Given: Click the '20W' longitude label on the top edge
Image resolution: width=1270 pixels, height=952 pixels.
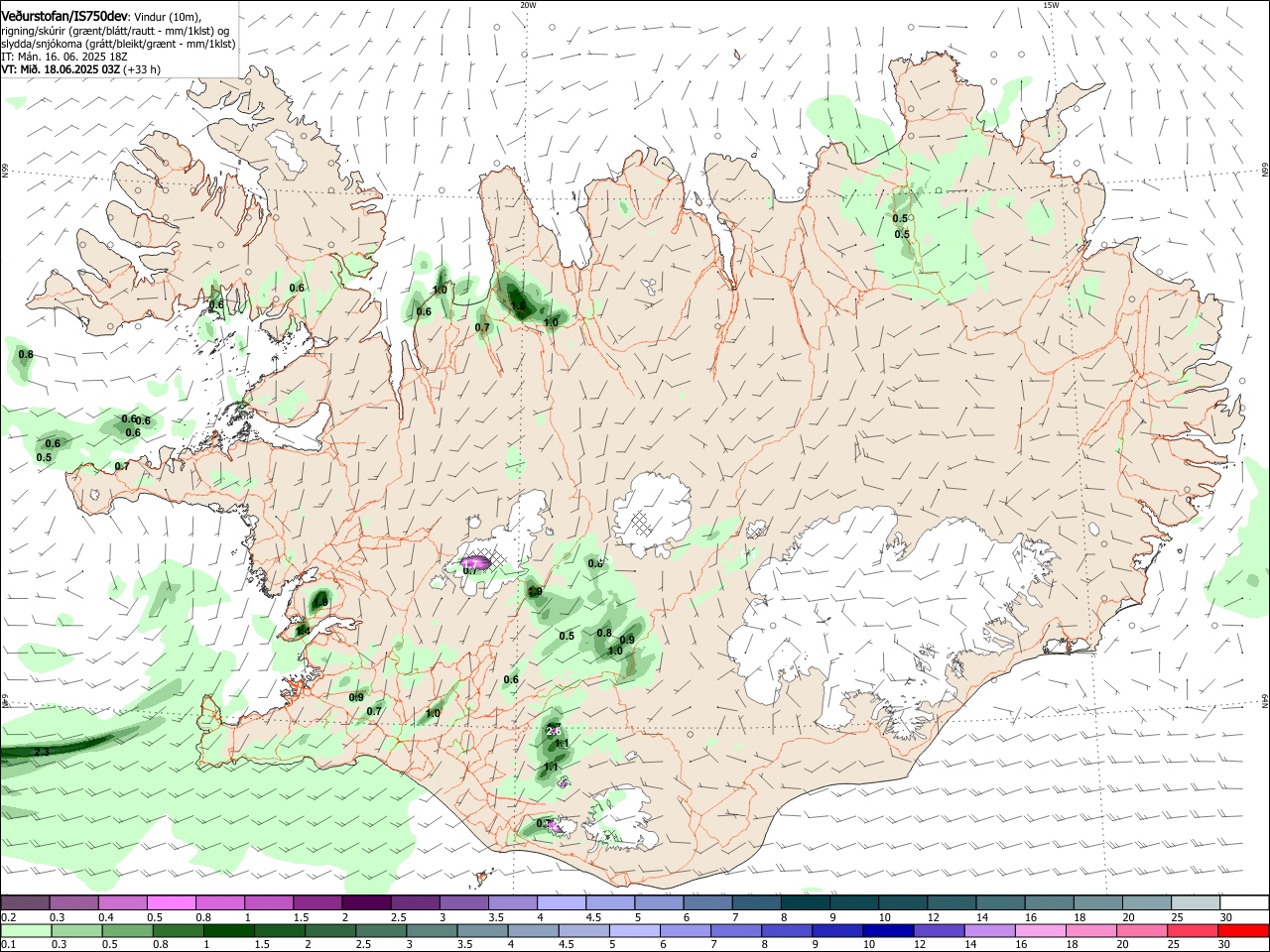Looking at the screenshot, I should [528, 5].
